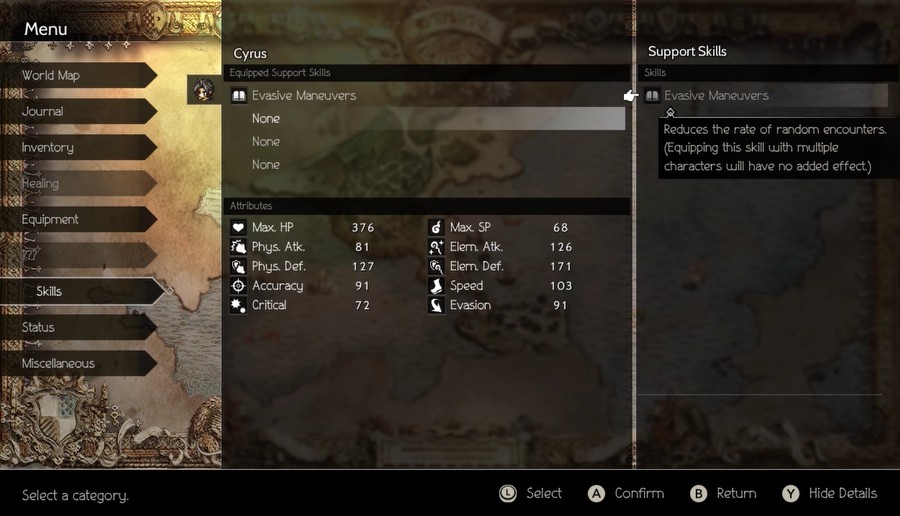
Task: Click the Critical burst icon
Action: [238, 305]
